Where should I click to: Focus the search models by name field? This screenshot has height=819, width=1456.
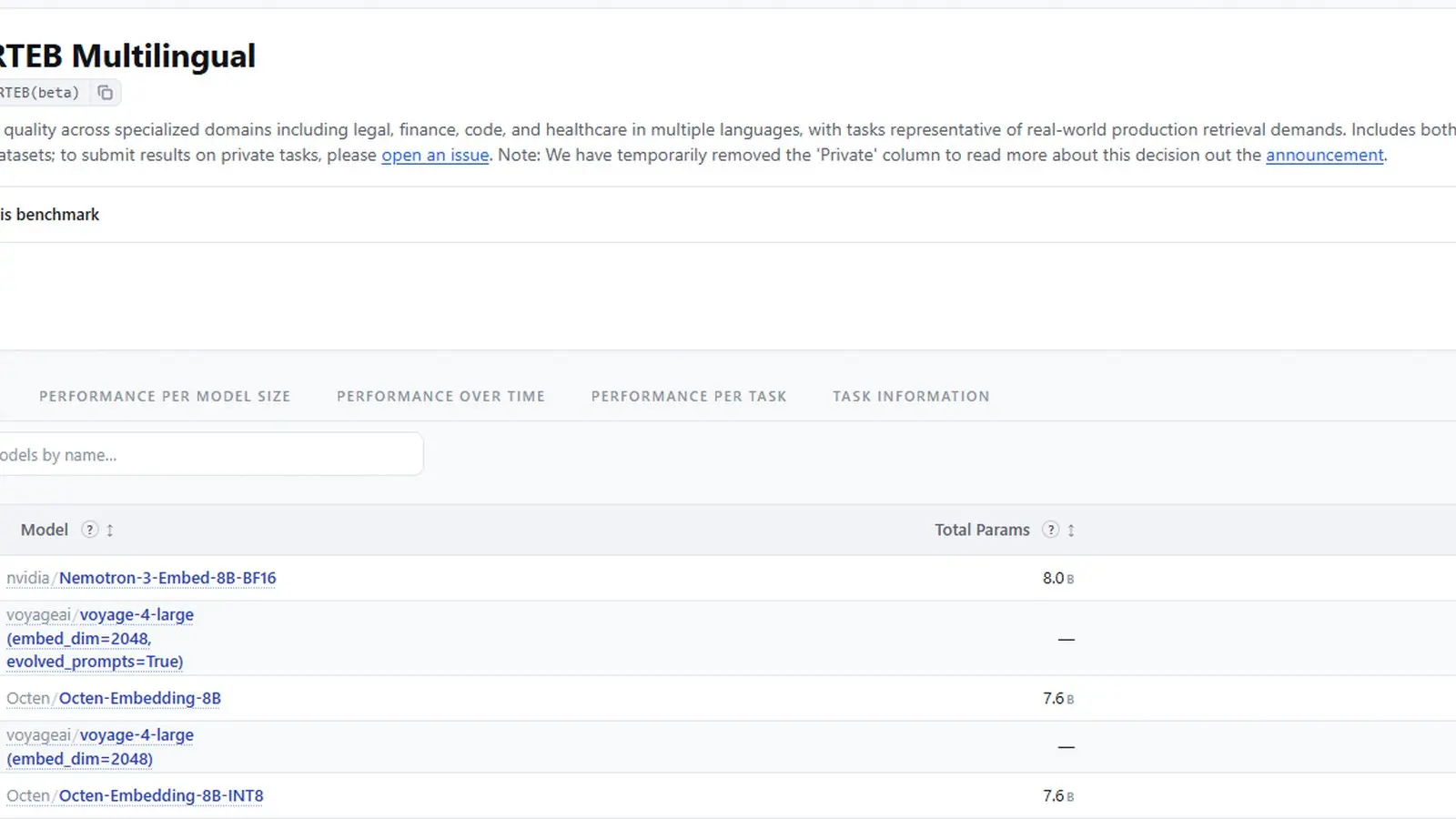click(211, 454)
